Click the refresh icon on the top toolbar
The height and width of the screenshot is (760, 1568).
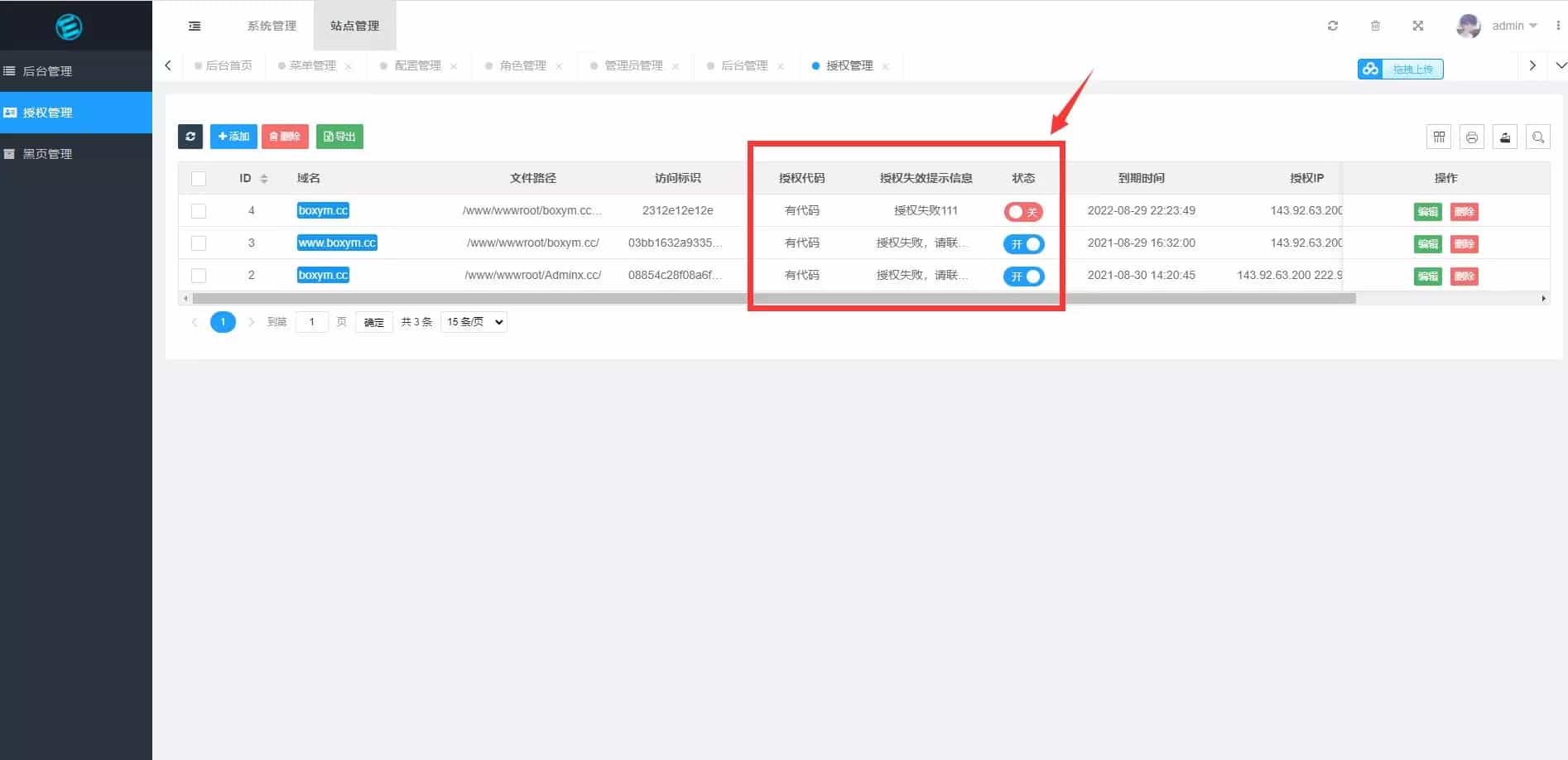[x=1333, y=26]
